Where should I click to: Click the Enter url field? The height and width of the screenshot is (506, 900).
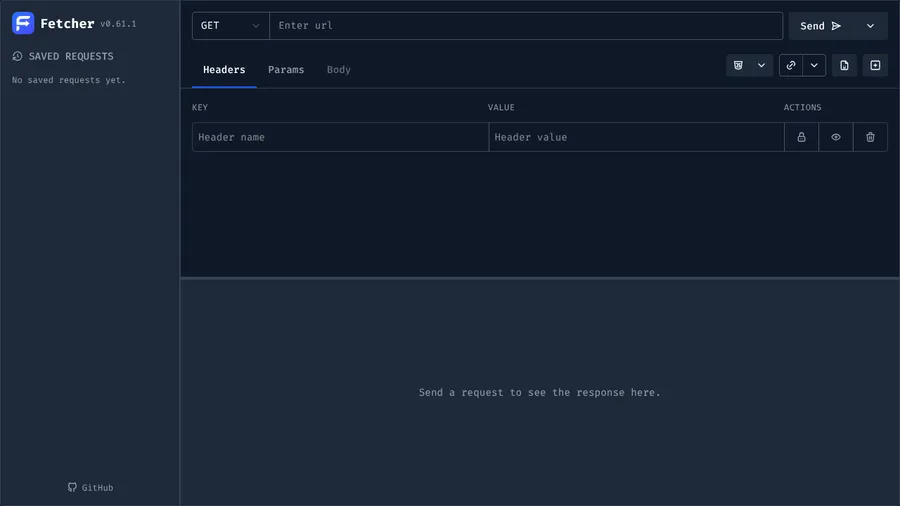(x=526, y=26)
